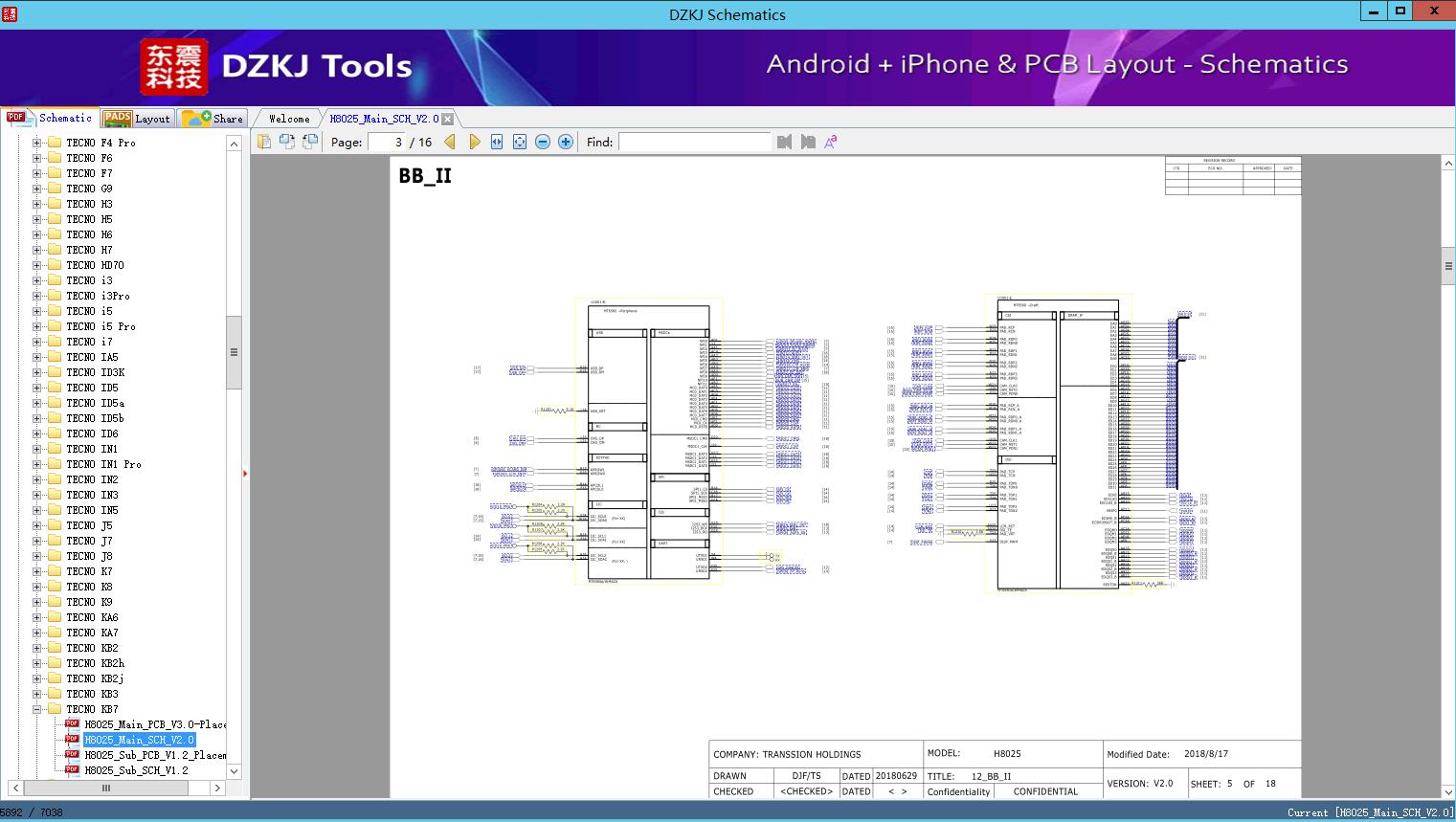The height and width of the screenshot is (822, 1456).
Task: Click the fit-to-page icon
Action: 520,142
